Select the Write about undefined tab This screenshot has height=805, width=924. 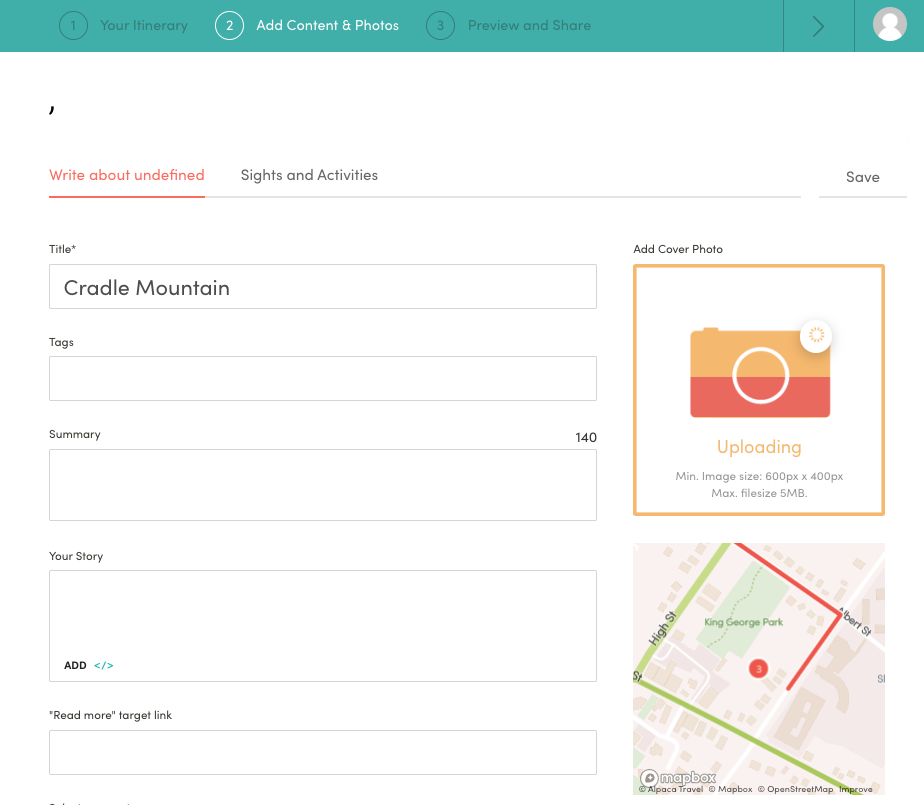tap(127, 175)
